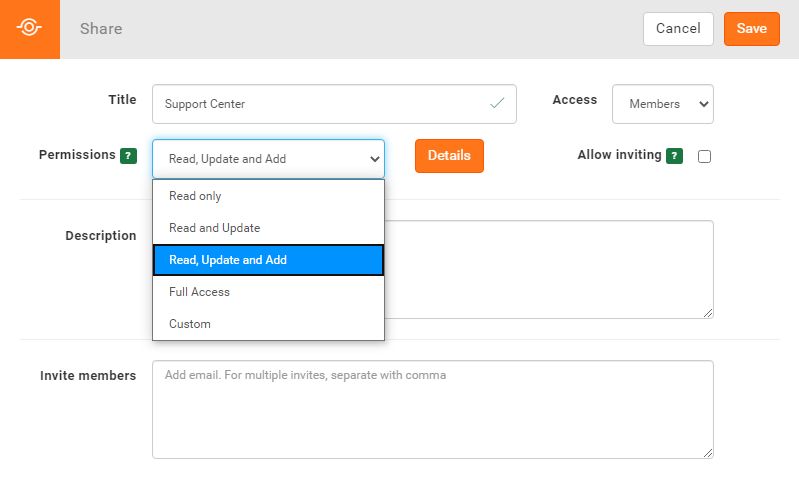Pick the highlighted Read, Update and Add option
This screenshot has width=799, height=498.
point(268,260)
